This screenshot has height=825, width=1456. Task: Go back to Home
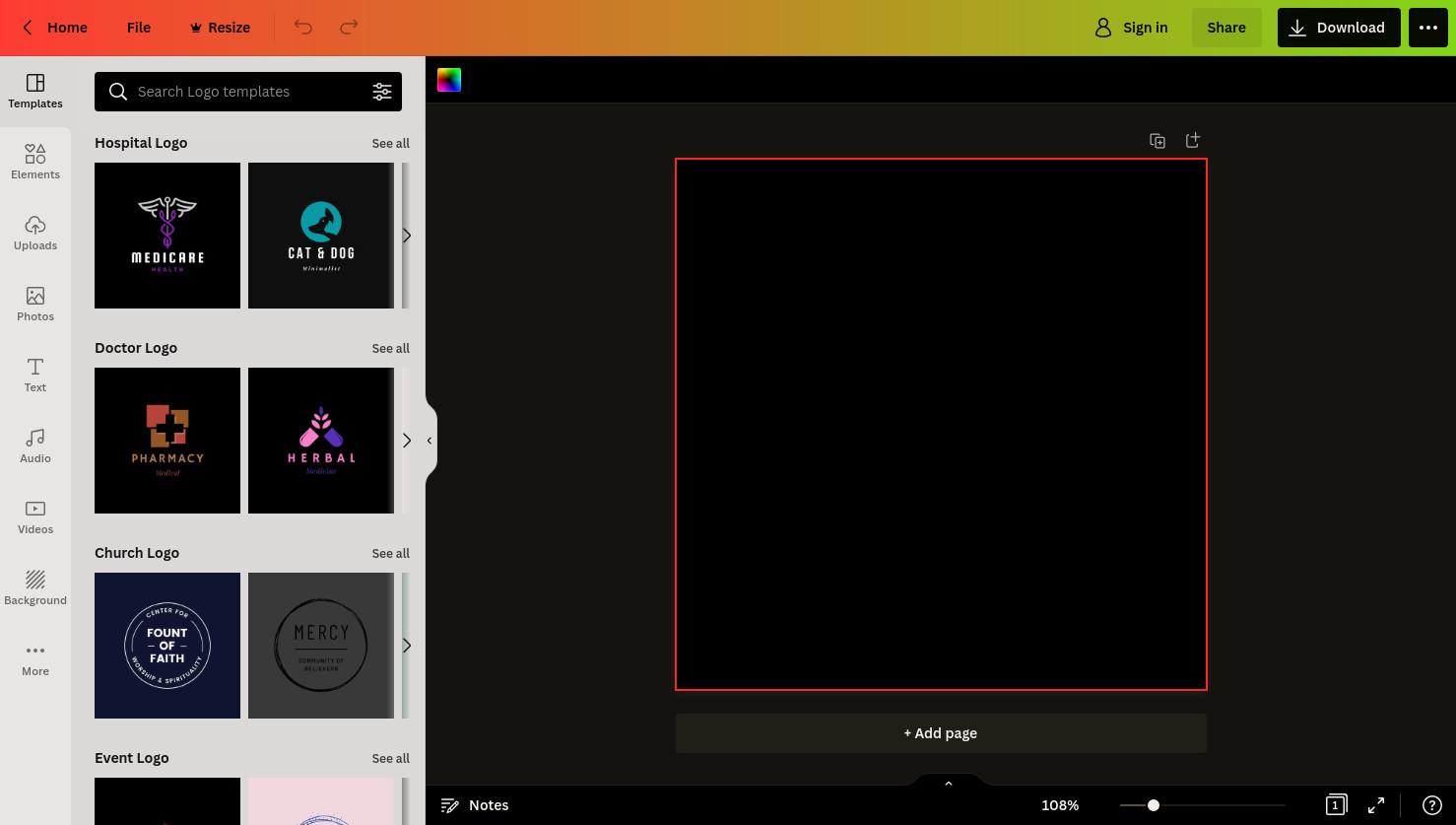55,28
